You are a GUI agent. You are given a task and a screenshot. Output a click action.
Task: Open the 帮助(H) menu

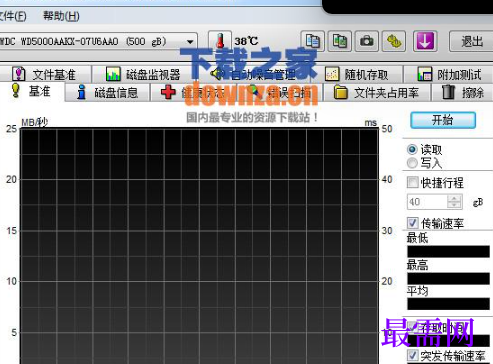(x=61, y=16)
